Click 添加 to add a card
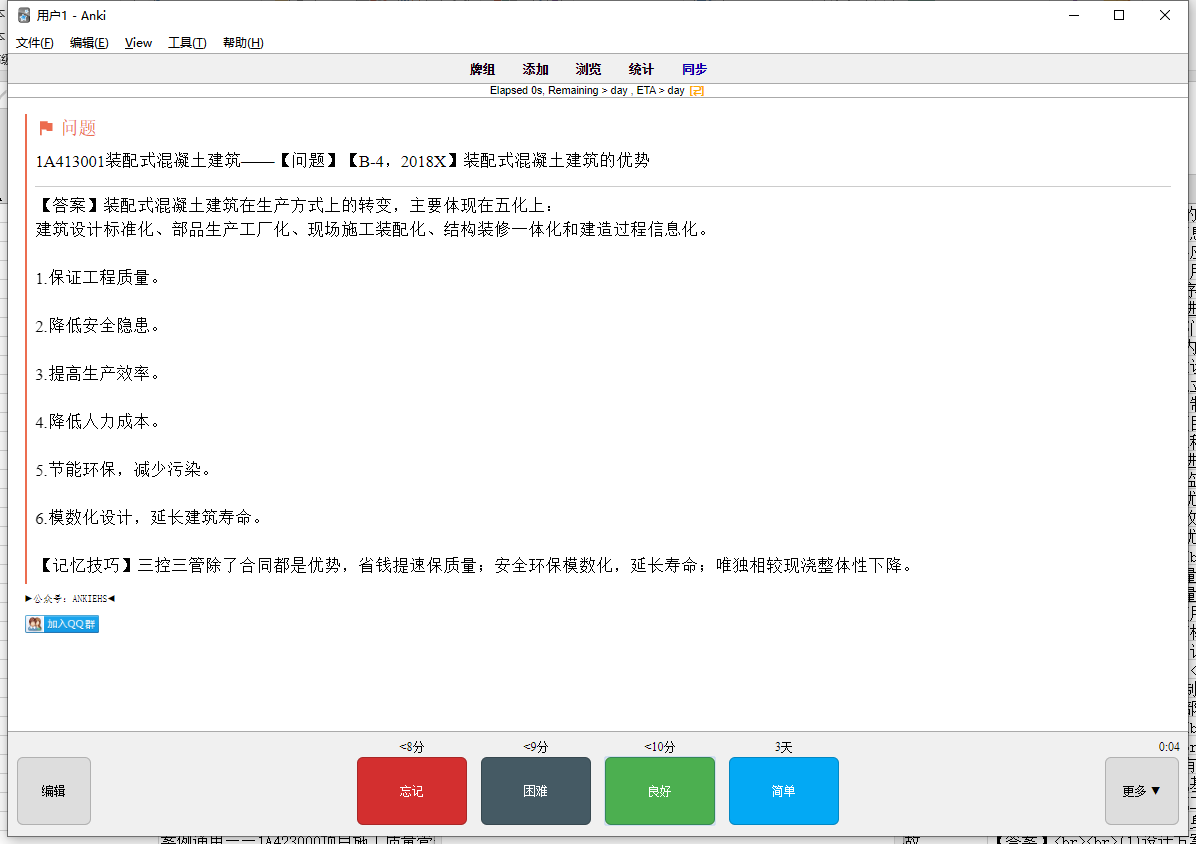This screenshot has height=844, width=1196. click(x=535, y=69)
